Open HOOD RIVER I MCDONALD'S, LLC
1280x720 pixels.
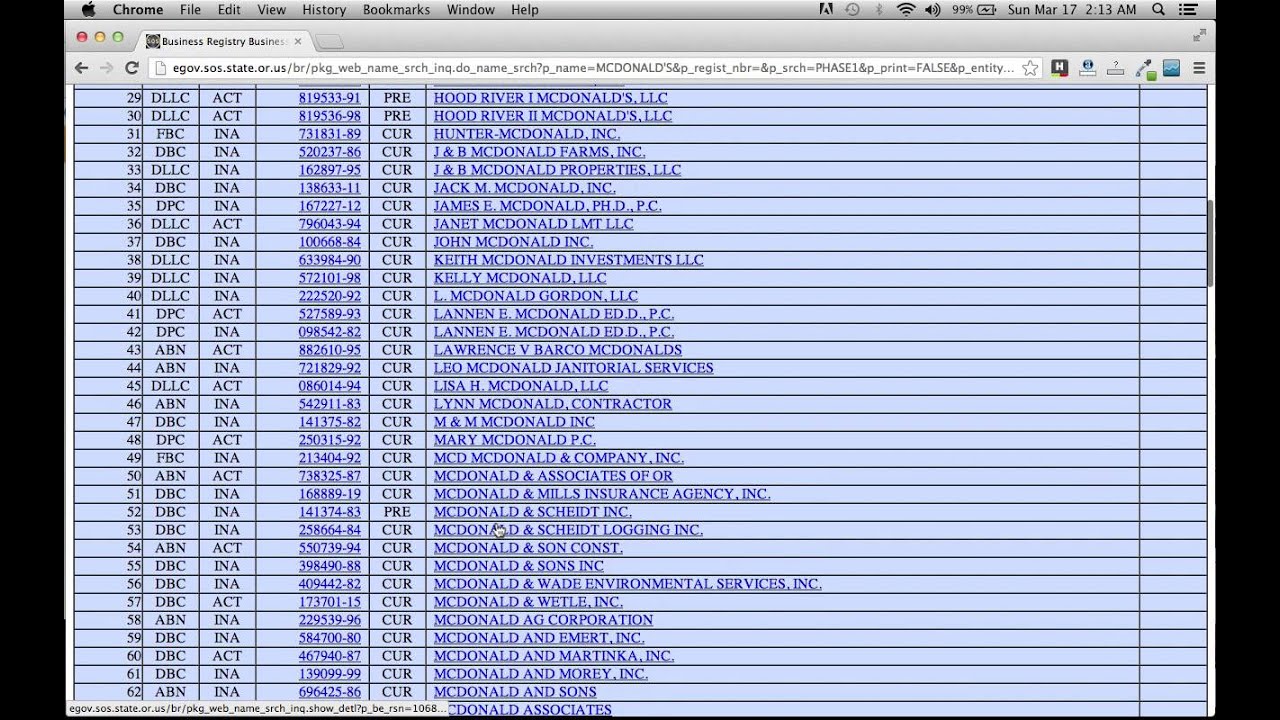pyautogui.click(x=550, y=98)
